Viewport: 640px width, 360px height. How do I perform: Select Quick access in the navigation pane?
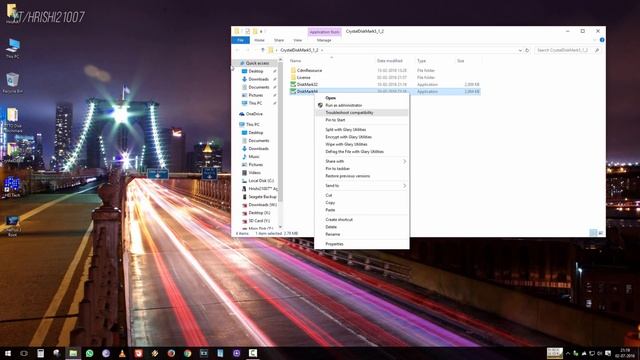point(257,63)
